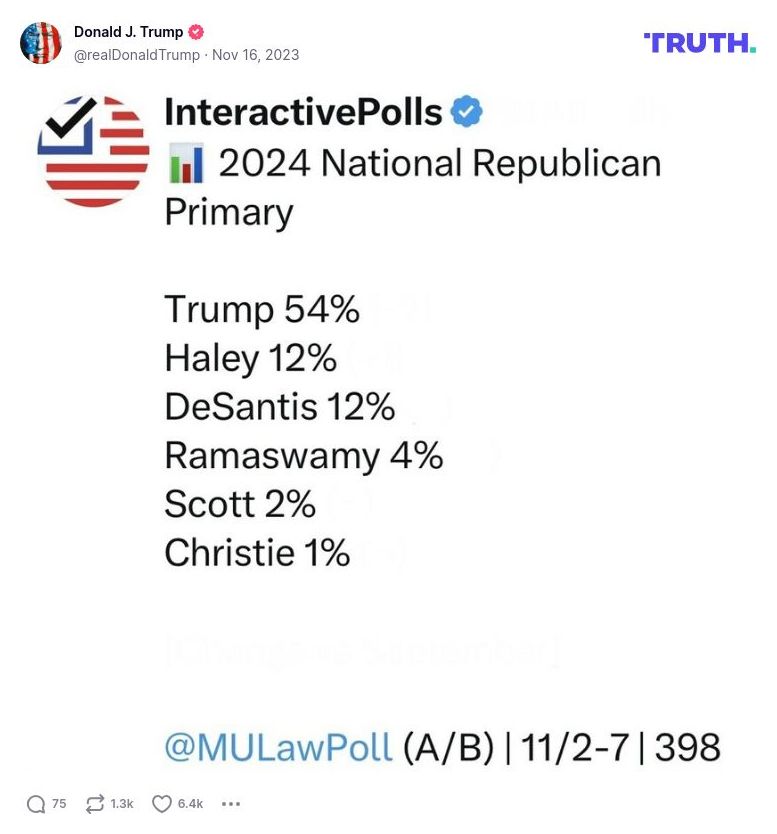The height and width of the screenshot is (834, 777).
Task: Click the ReTruth repost icon
Action: click(95, 802)
